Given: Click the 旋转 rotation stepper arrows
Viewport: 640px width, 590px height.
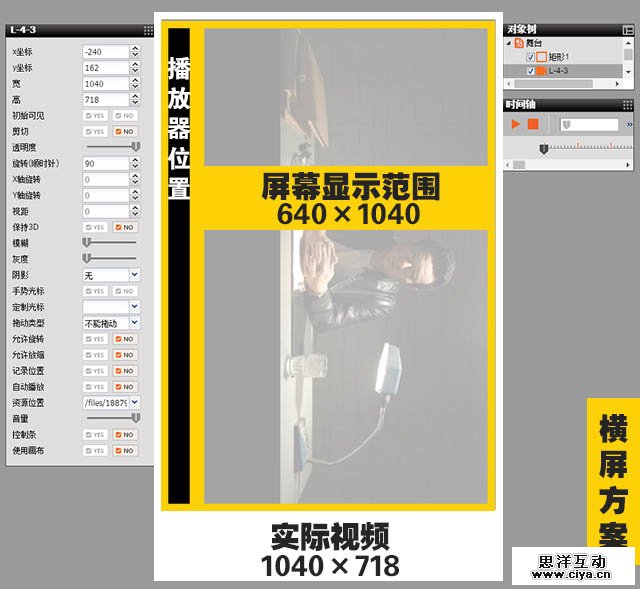Looking at the screenshot, I should pyautogui.click(x=135, y=164).
